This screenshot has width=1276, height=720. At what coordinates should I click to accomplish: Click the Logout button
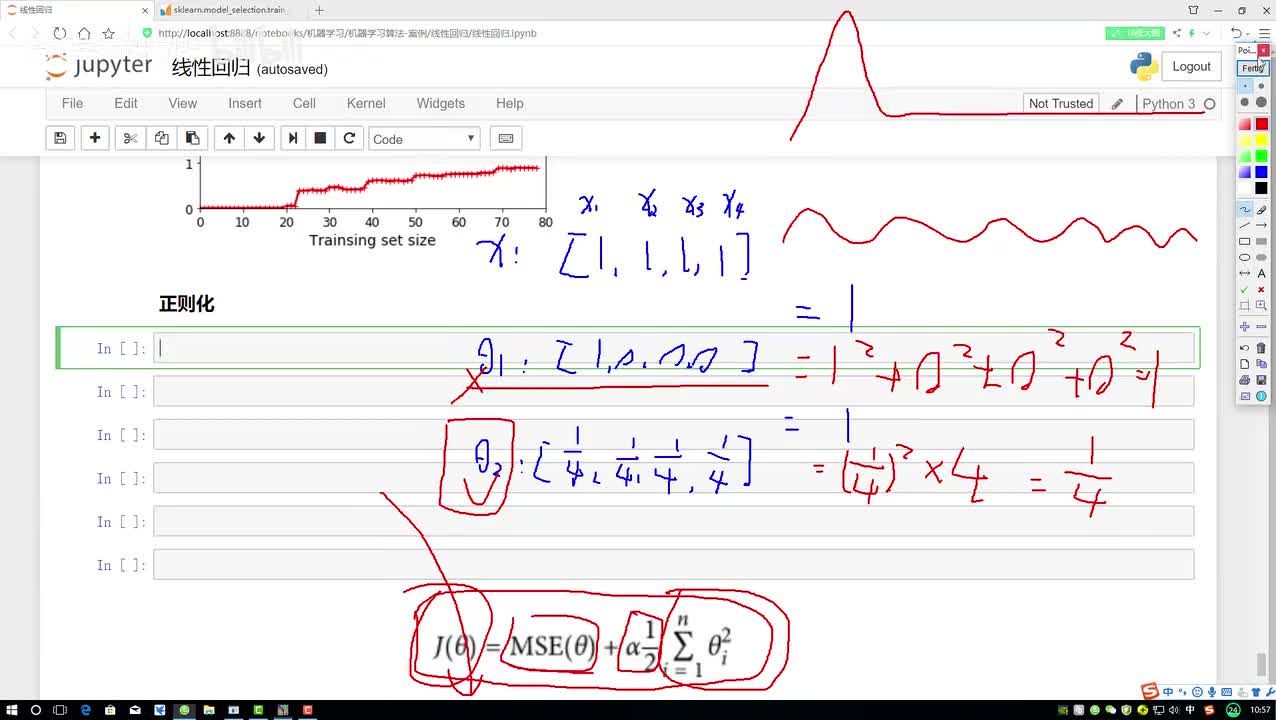[1191, 66]
